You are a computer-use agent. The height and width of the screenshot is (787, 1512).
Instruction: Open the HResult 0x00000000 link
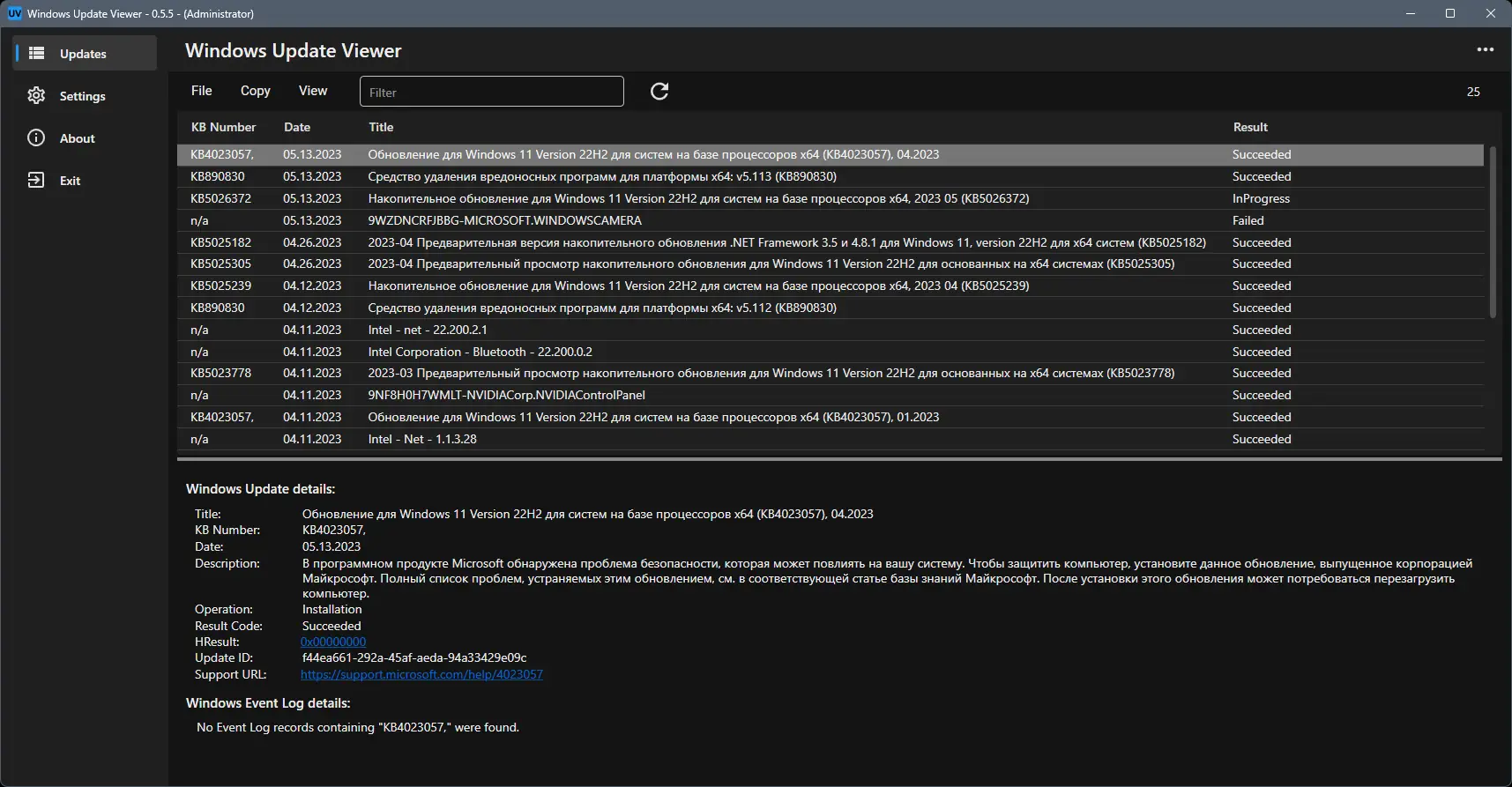coord(333,642)
